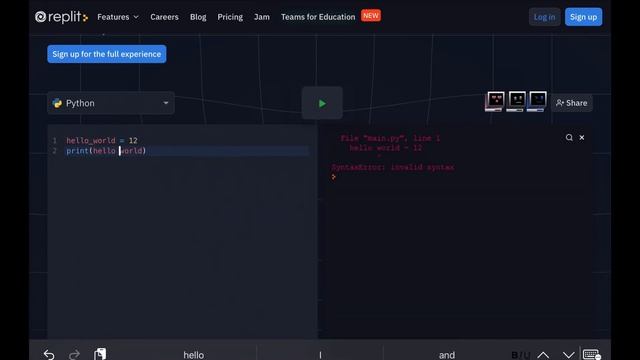
Task: Tap the up chevron in keyboard bar
Action: point(543,355)
